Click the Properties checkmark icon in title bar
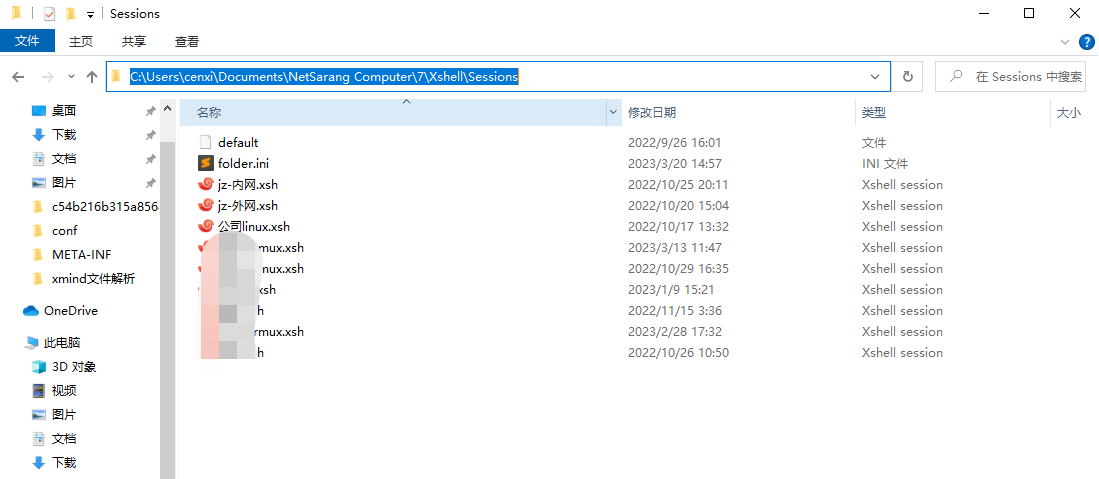The height and width of the screenshot is (479, 1099). [49, 13]
